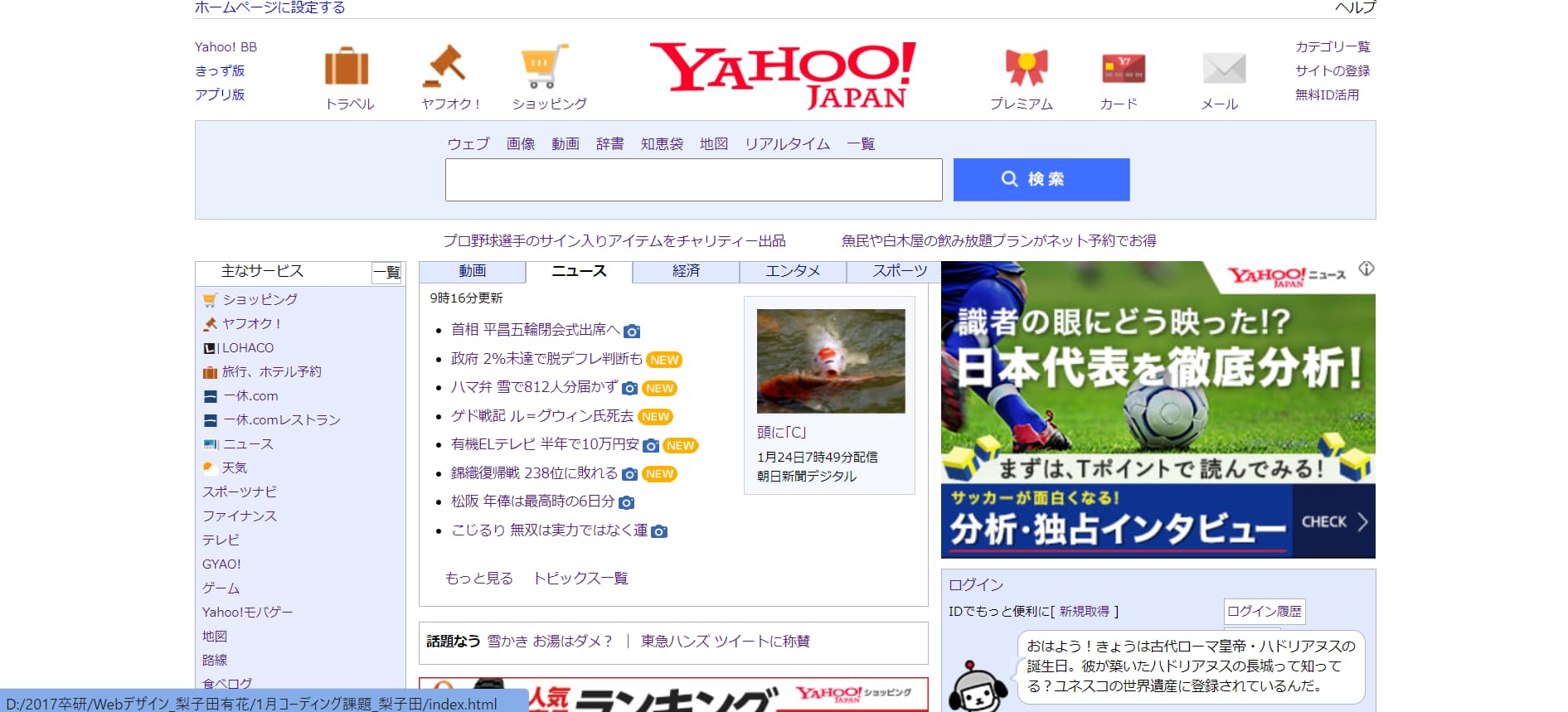Click the shopping cart icon in sidebar
1568x712 pixels.
(210, 299)
